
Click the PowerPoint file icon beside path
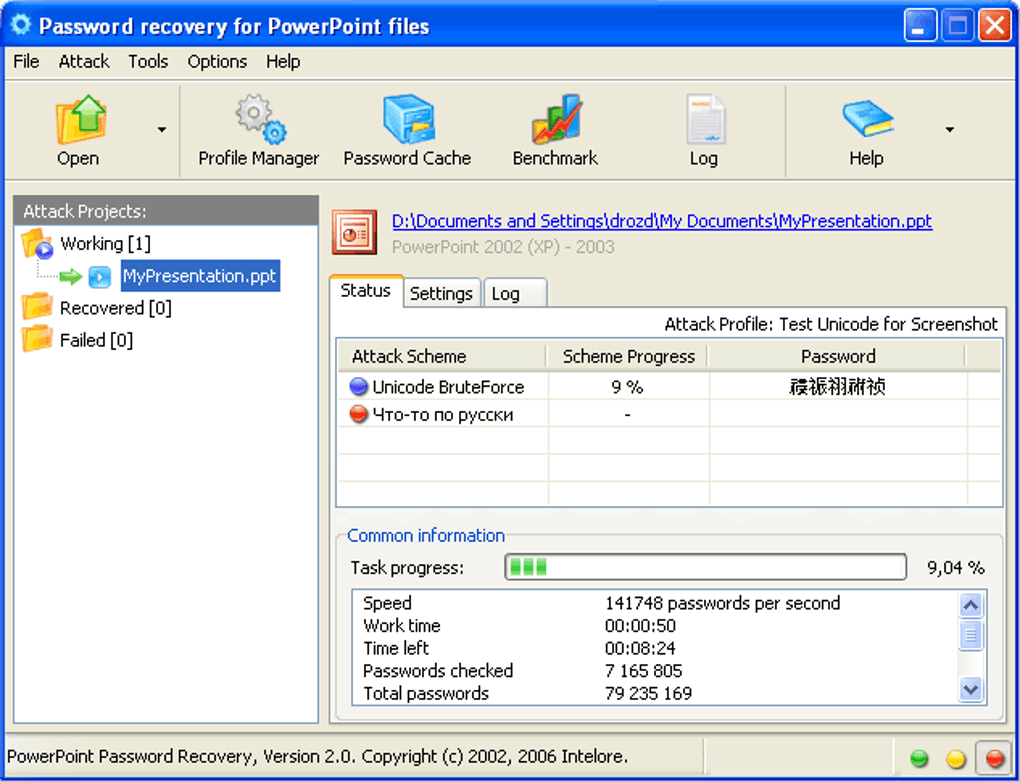[x=355, y=232]
